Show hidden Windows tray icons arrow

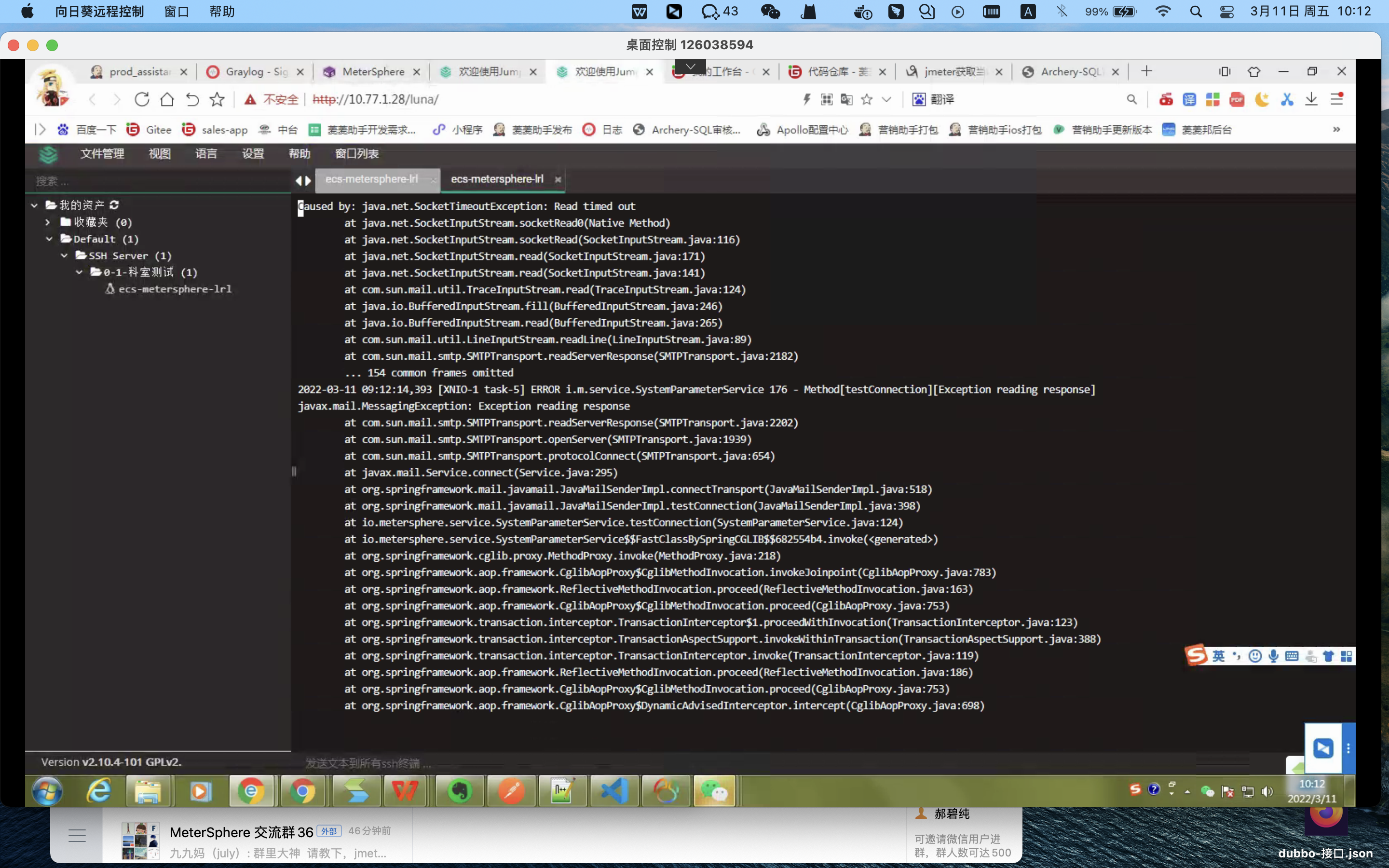(1187, 792)
